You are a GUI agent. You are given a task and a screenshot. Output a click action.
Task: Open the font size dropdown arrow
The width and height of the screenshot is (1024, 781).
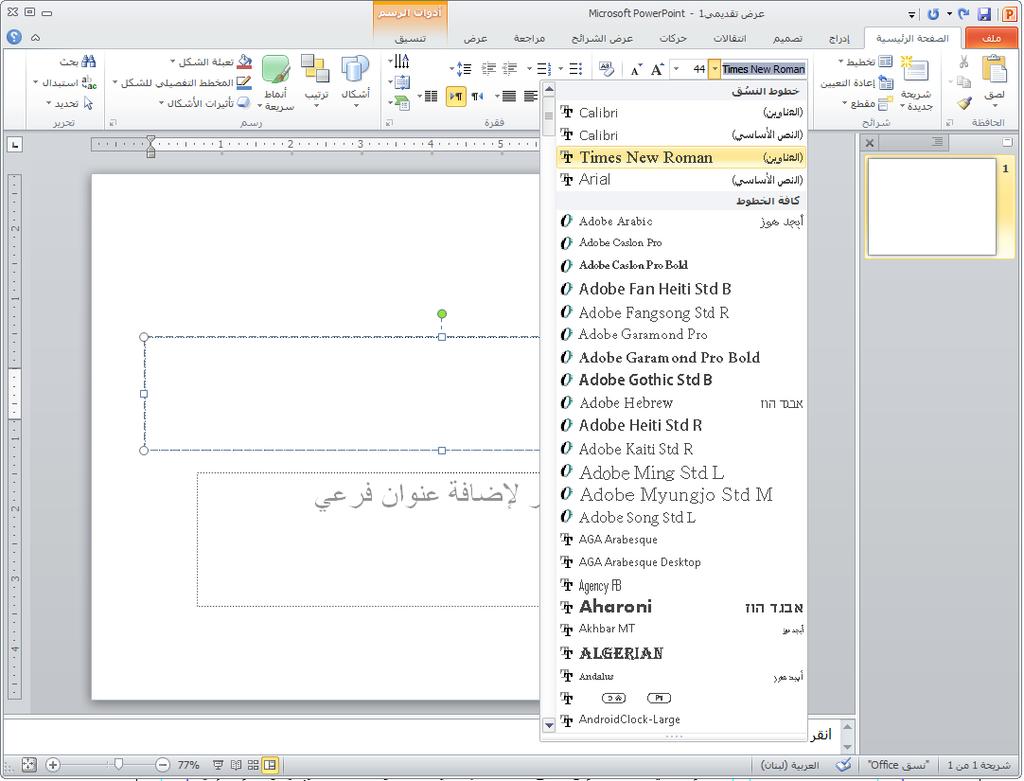tap(677, 69)
